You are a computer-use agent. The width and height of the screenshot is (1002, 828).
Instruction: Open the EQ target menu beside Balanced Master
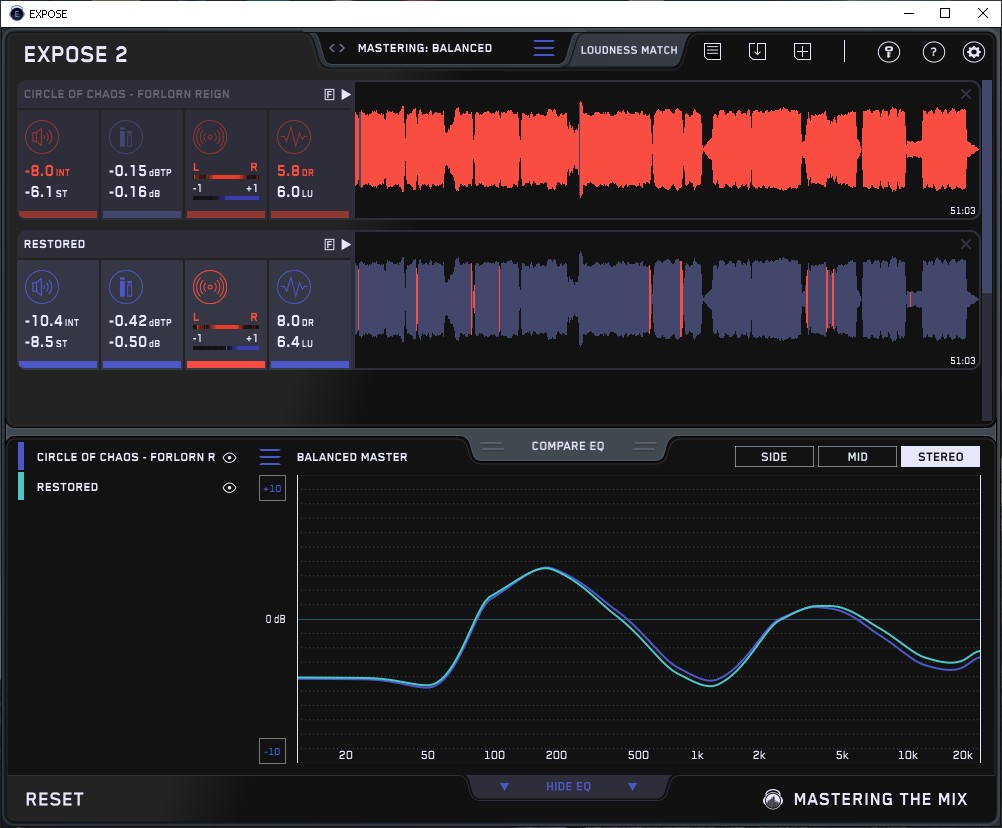(270, 457)
